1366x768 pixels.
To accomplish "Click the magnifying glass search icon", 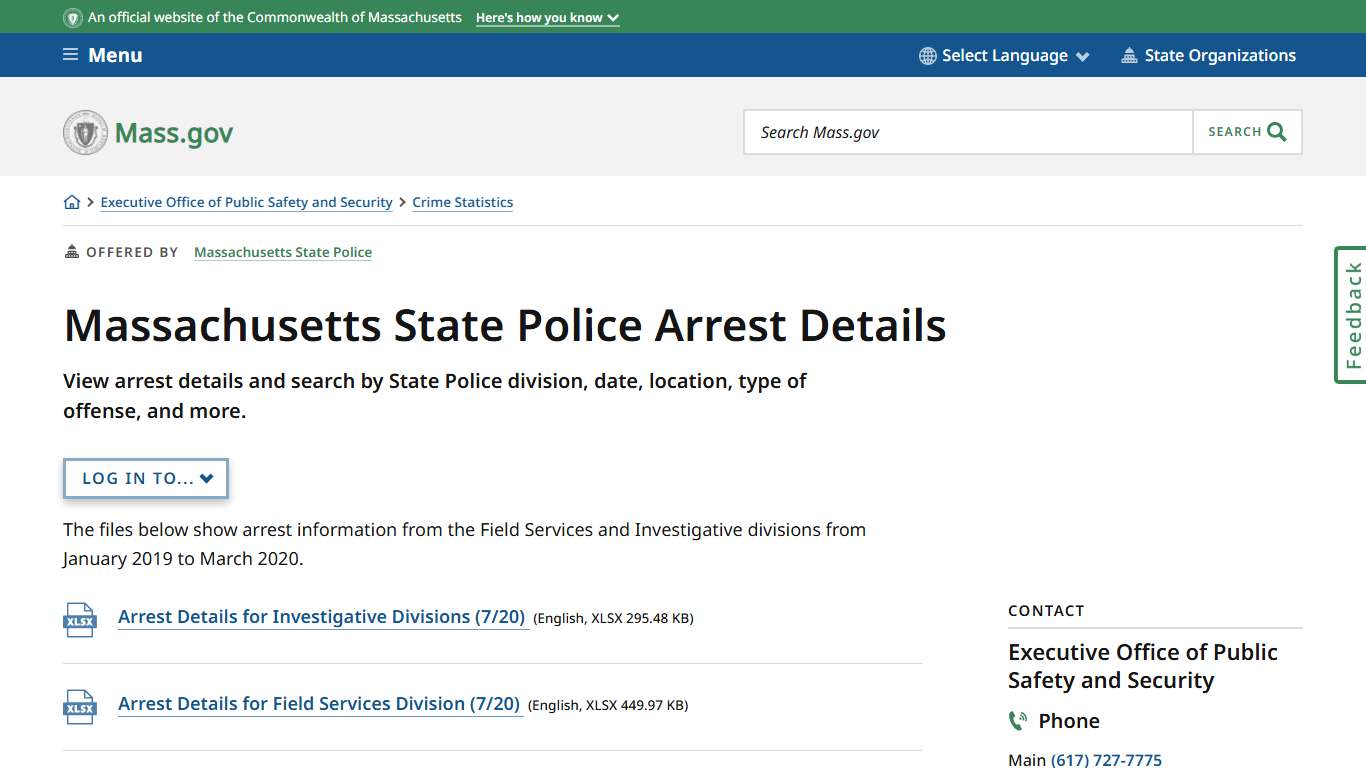I will click(x=1276, y=131).
